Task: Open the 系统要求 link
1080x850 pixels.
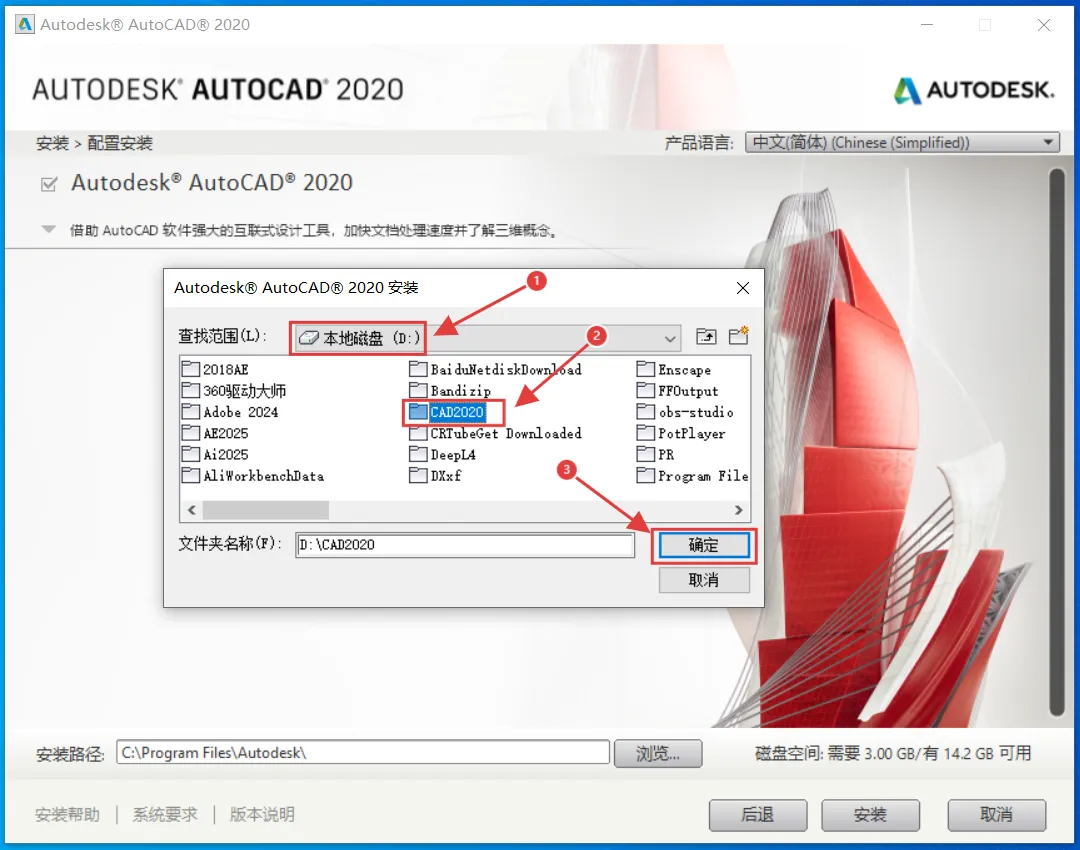Action: click(x=165, y=815)
